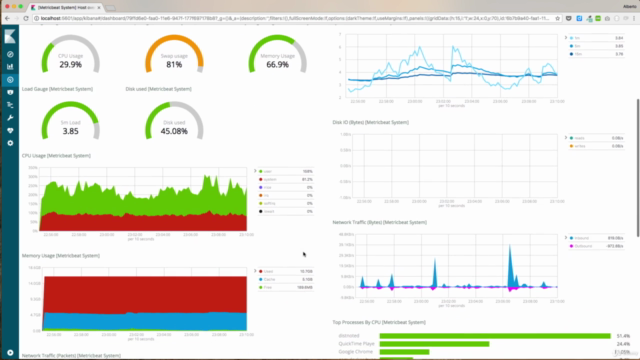
Task: Toggle the Free series in Memory legend
Action: pyautogui.click(x=286, y=287)
